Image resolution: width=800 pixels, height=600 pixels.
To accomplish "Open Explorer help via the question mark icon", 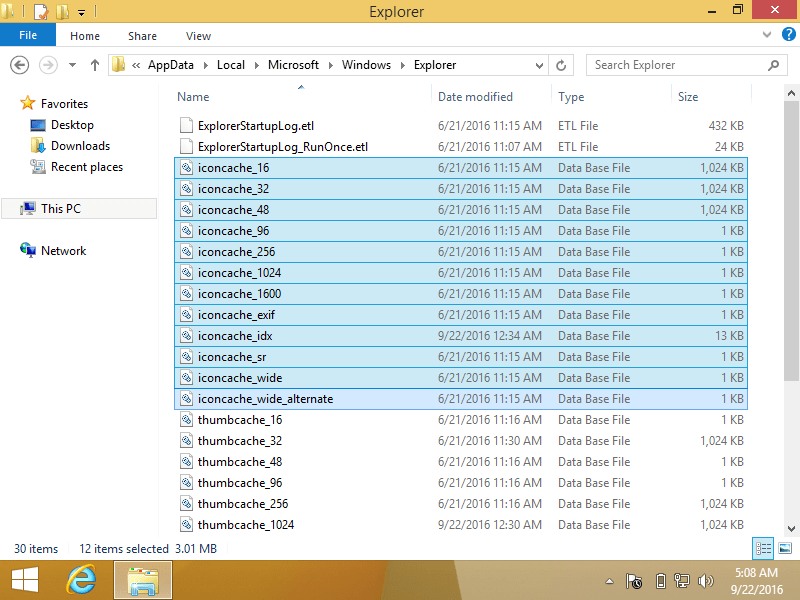I will (789, 34).
